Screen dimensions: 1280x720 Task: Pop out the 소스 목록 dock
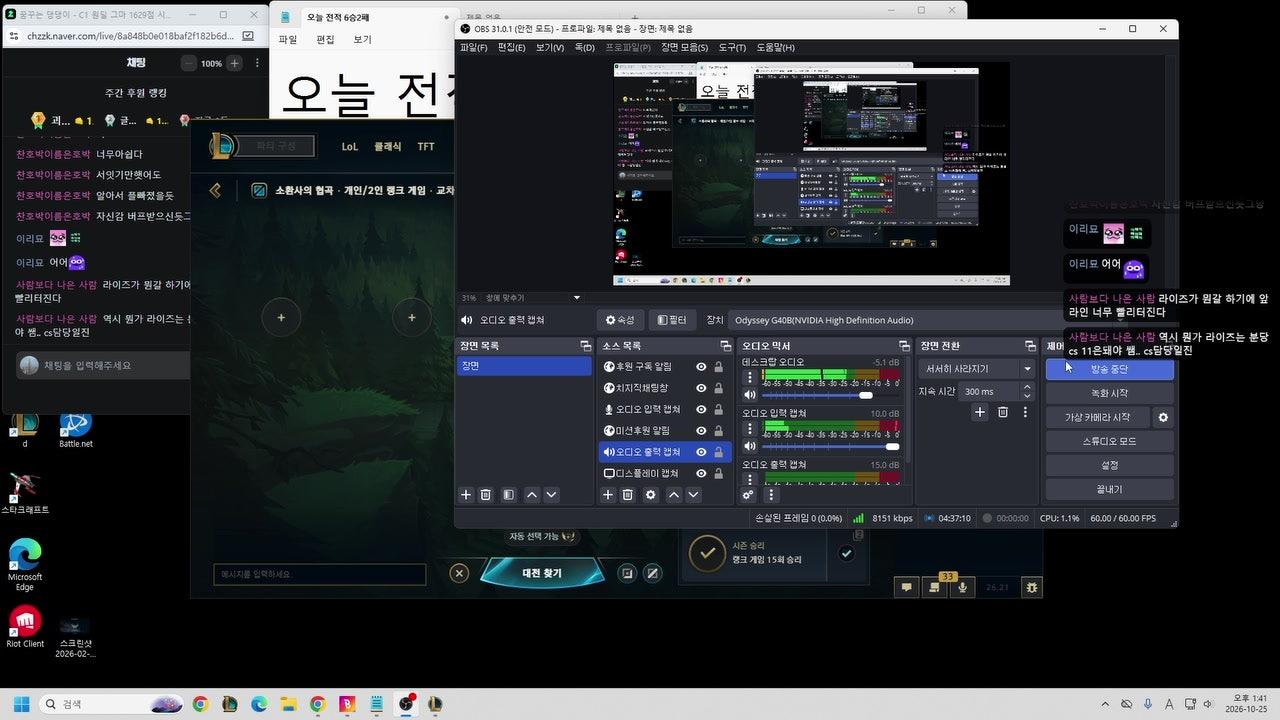[x=727, y=346]
